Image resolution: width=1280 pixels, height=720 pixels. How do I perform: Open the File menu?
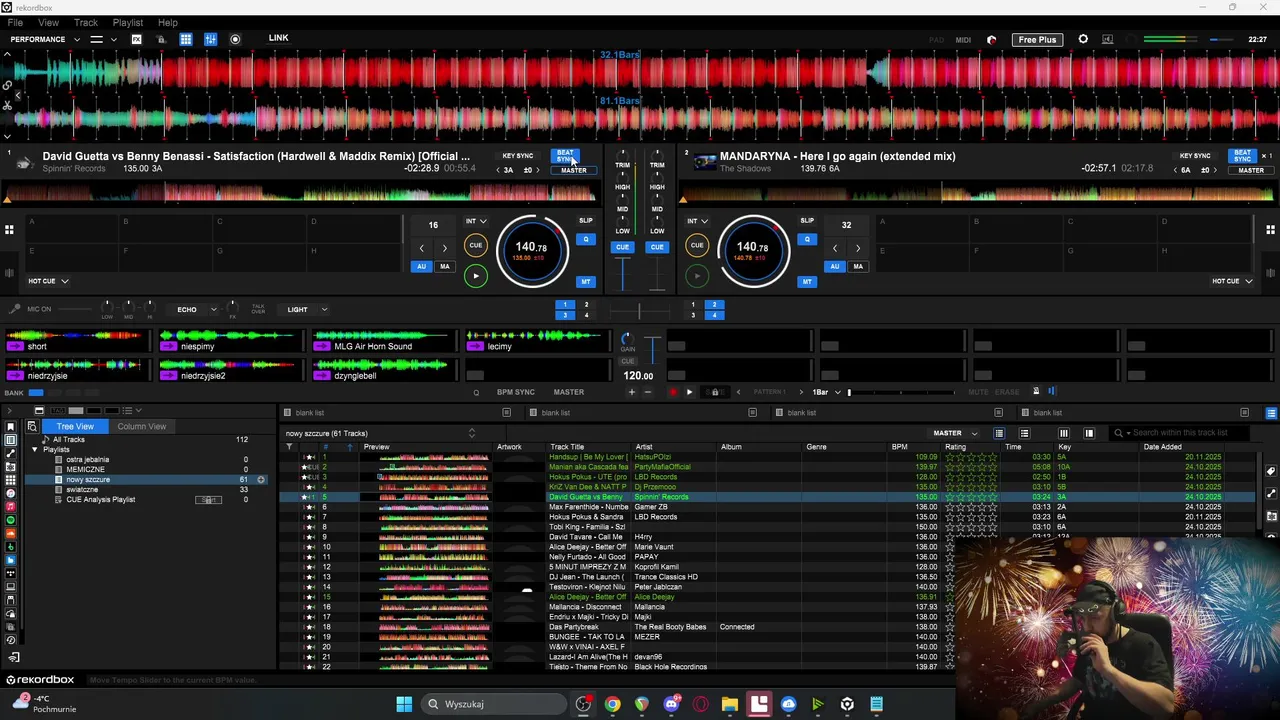click(15, 22)
